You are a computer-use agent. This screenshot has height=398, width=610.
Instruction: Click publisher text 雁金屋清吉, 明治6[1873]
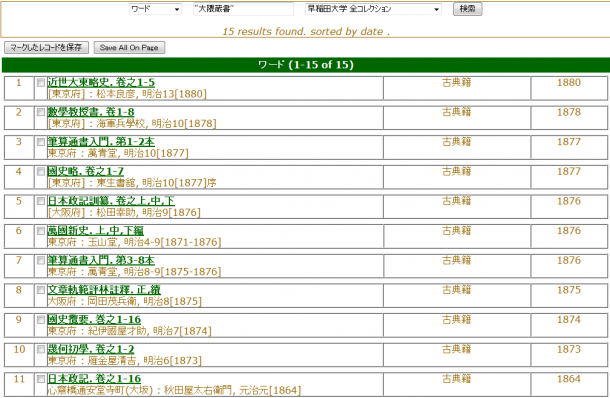click(144, 361)
